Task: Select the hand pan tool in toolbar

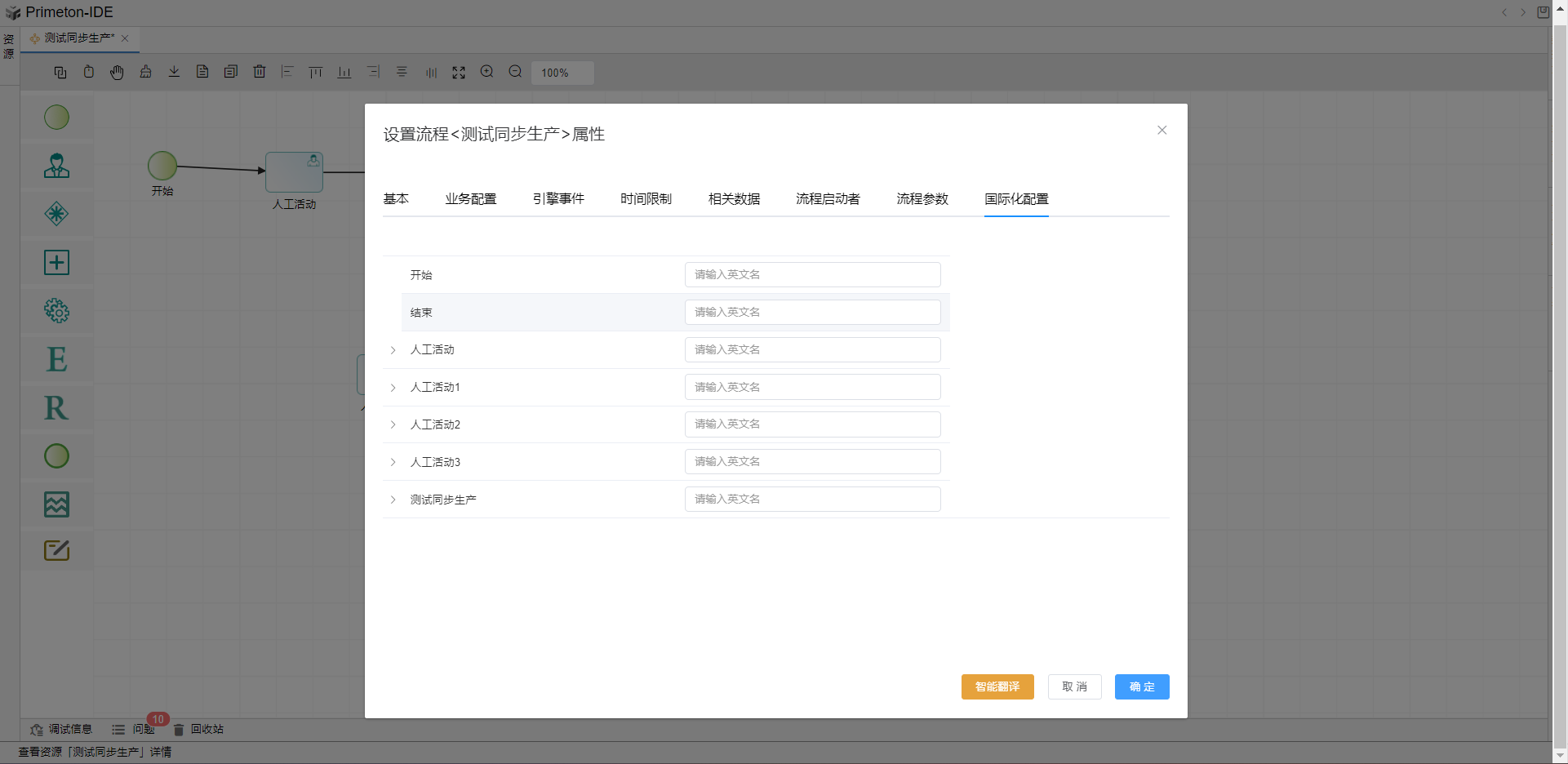Action: (117, 73)
